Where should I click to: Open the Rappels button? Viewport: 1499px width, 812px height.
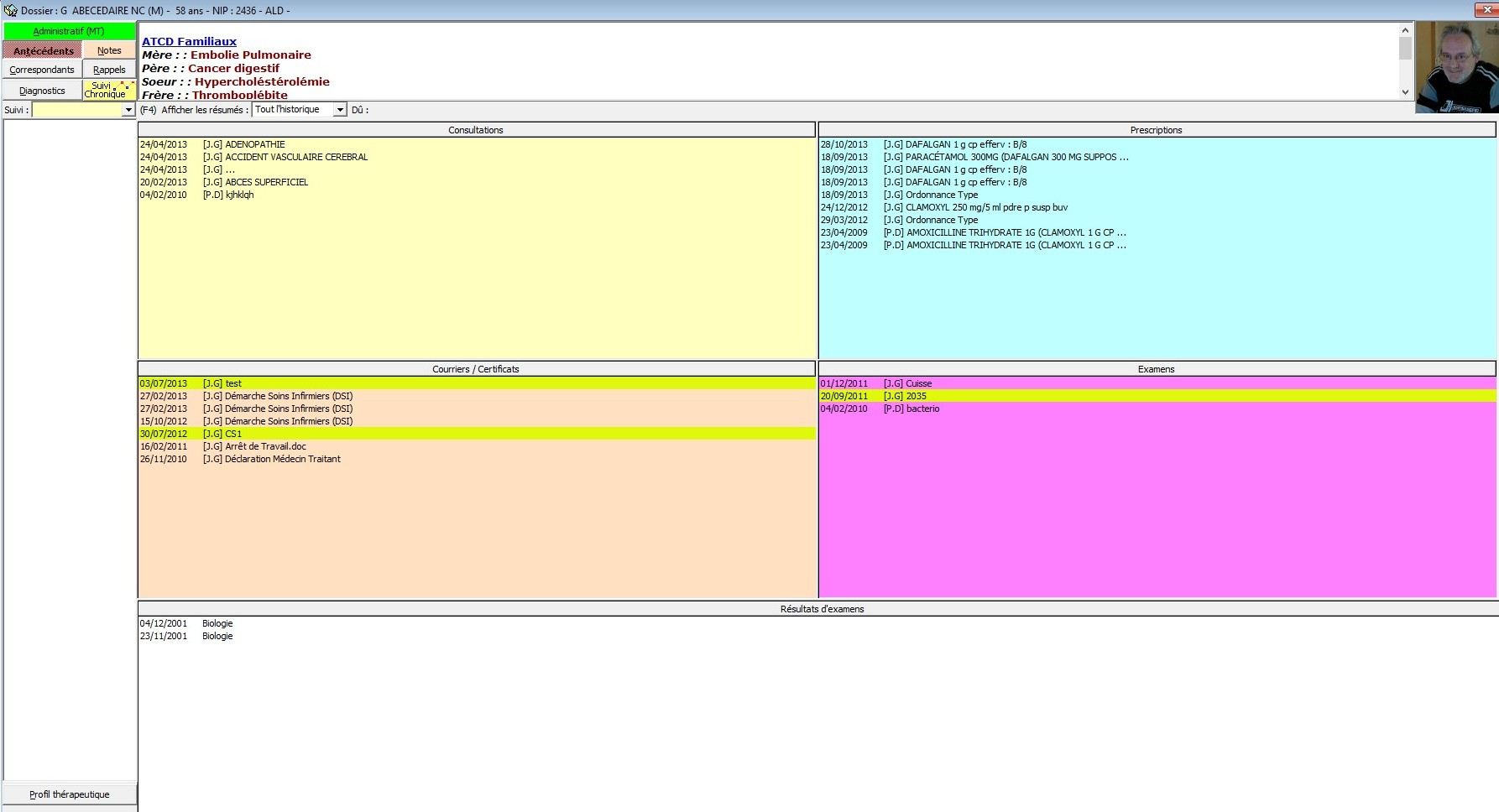click(x=109, y=70)
